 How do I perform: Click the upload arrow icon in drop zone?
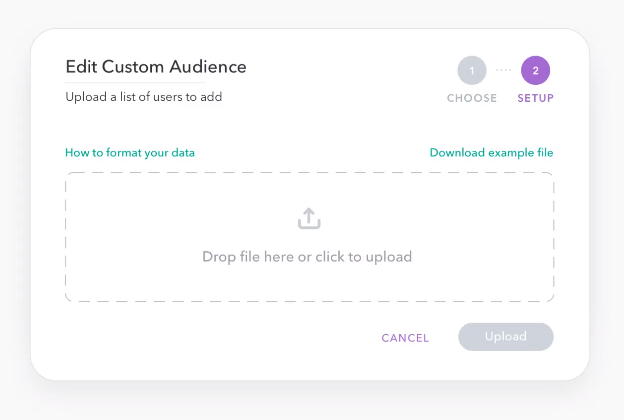(x=309, y=218)
